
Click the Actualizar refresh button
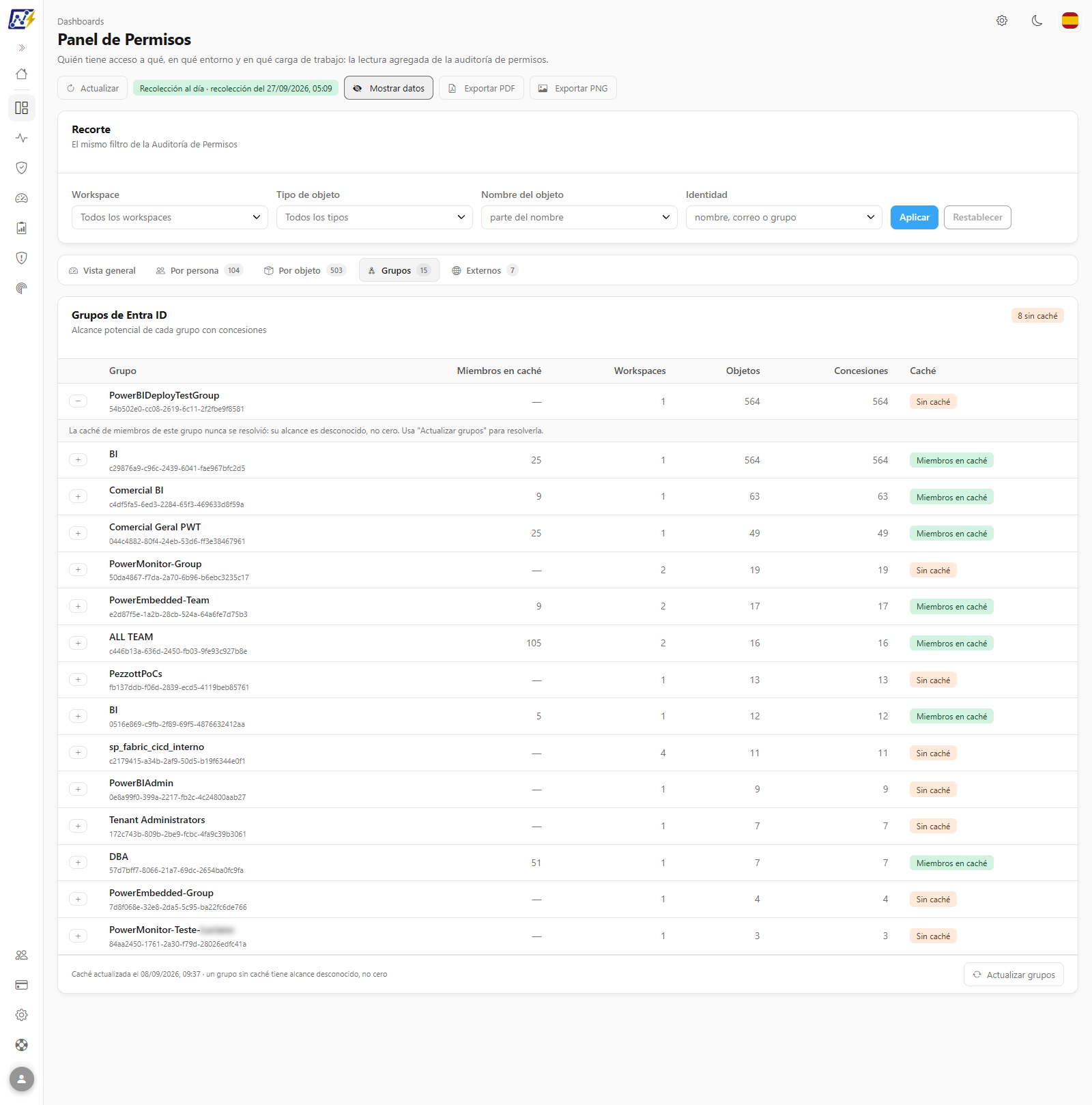(x=93, y=88)
